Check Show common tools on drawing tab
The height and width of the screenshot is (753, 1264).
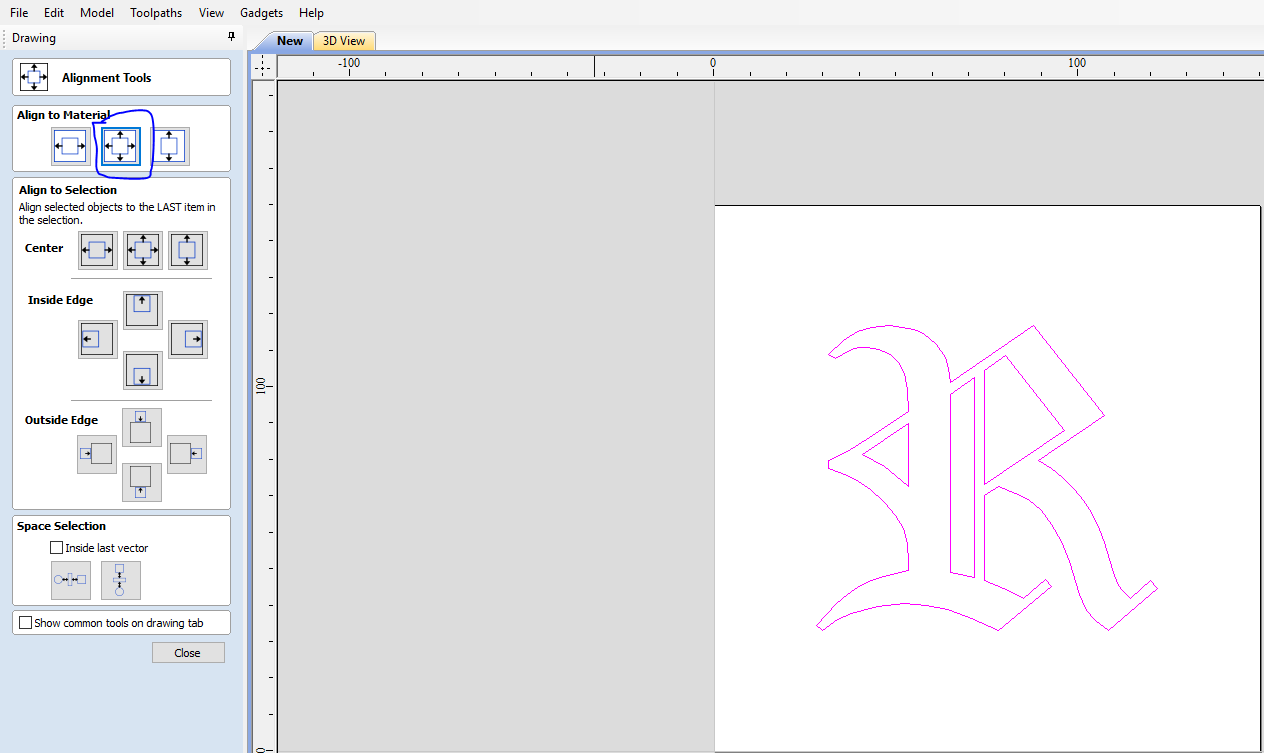pyautogui.click(x=25, y=621)
